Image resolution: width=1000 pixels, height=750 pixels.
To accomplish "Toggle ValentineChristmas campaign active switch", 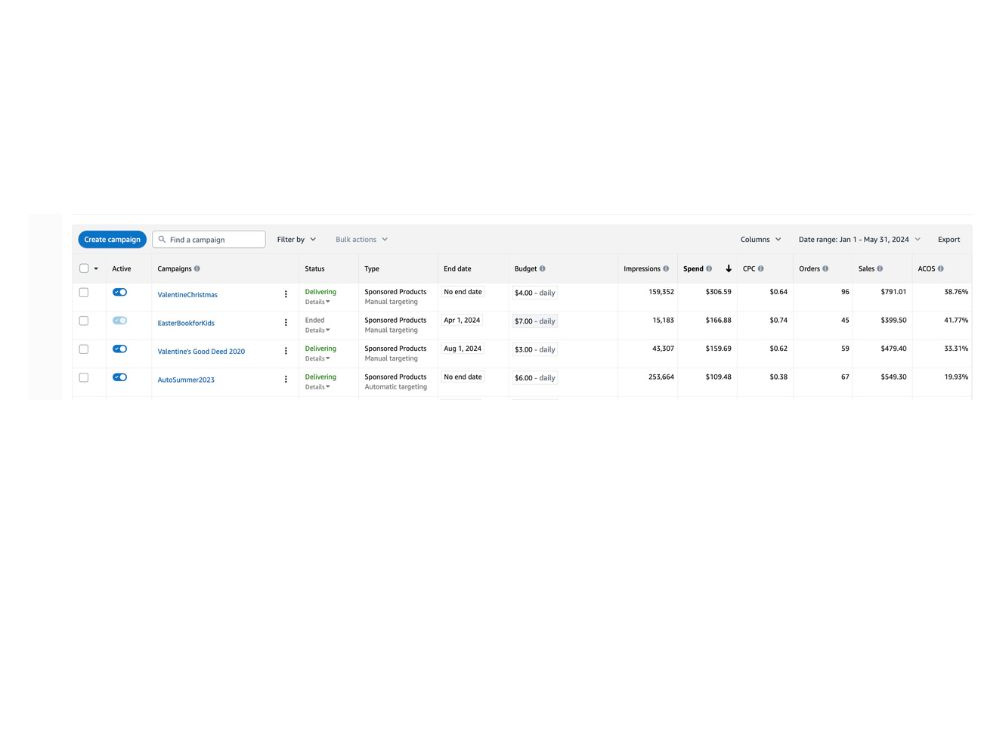I will (x=120, y=292).
